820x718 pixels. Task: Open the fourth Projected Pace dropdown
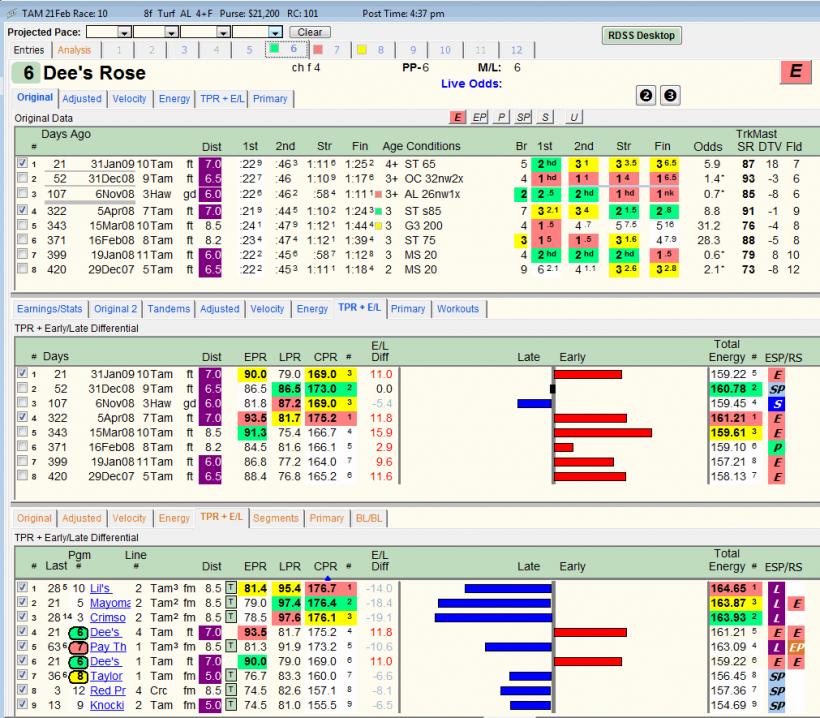tap(276, 32)
